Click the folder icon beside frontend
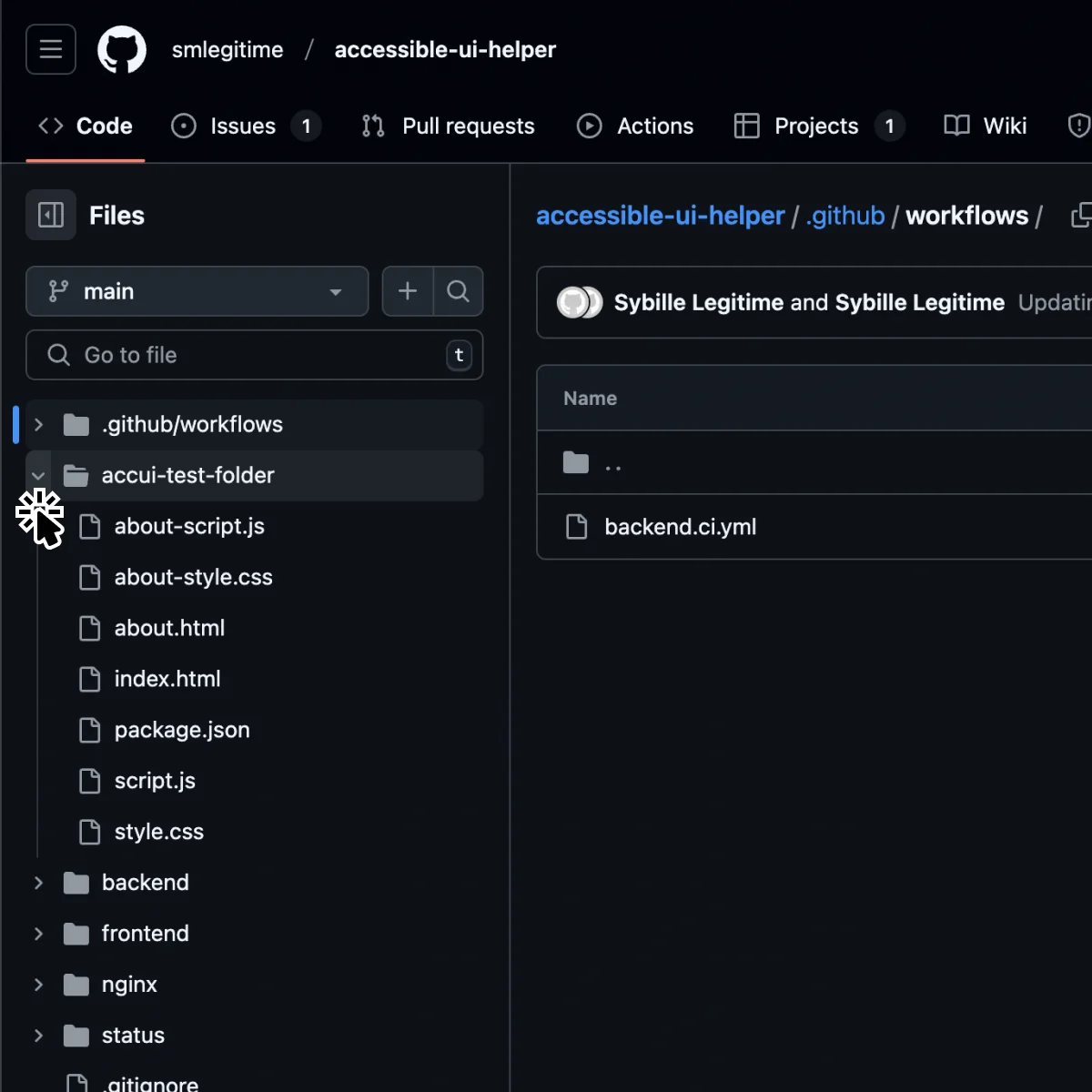The image size is (1092, 1092). pos(76,934)
